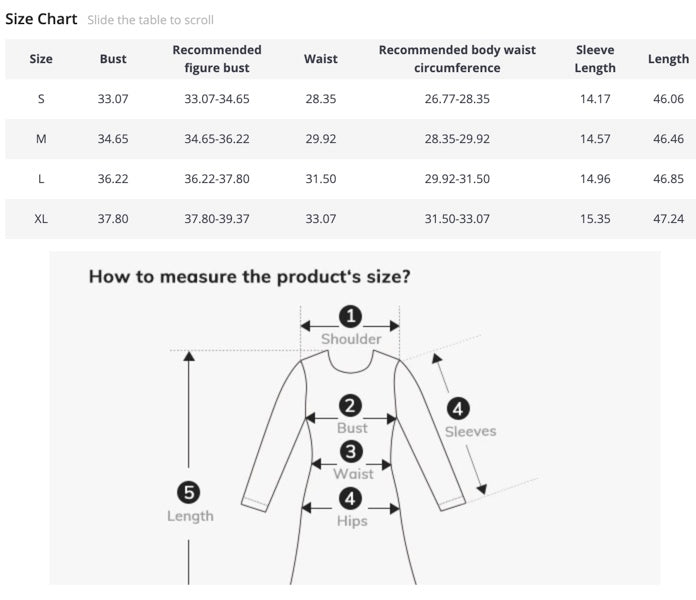This screenshot has height=600, width=696.
Task: Click the Size Chart heading
Action: 41,19
